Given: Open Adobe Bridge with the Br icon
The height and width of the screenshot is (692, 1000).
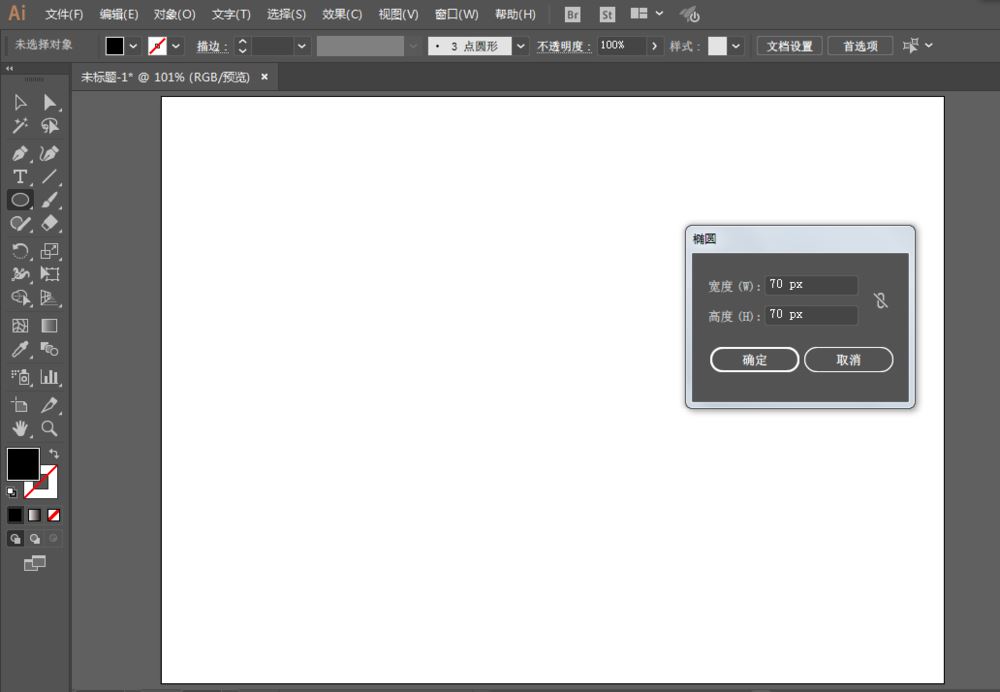Looking at the screenshot, I should [571, 14].
